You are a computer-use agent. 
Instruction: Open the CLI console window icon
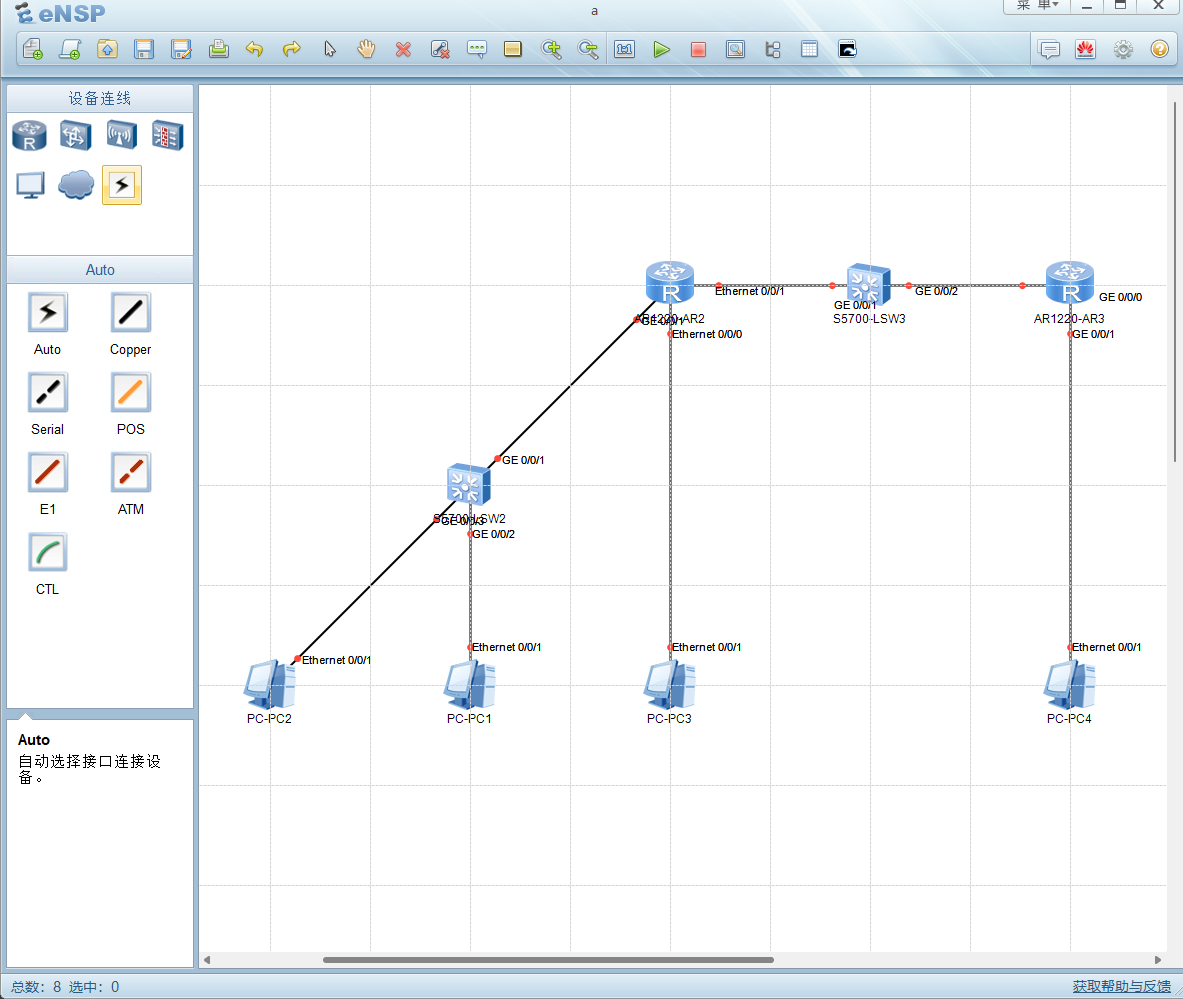click(x=847, y=50)
